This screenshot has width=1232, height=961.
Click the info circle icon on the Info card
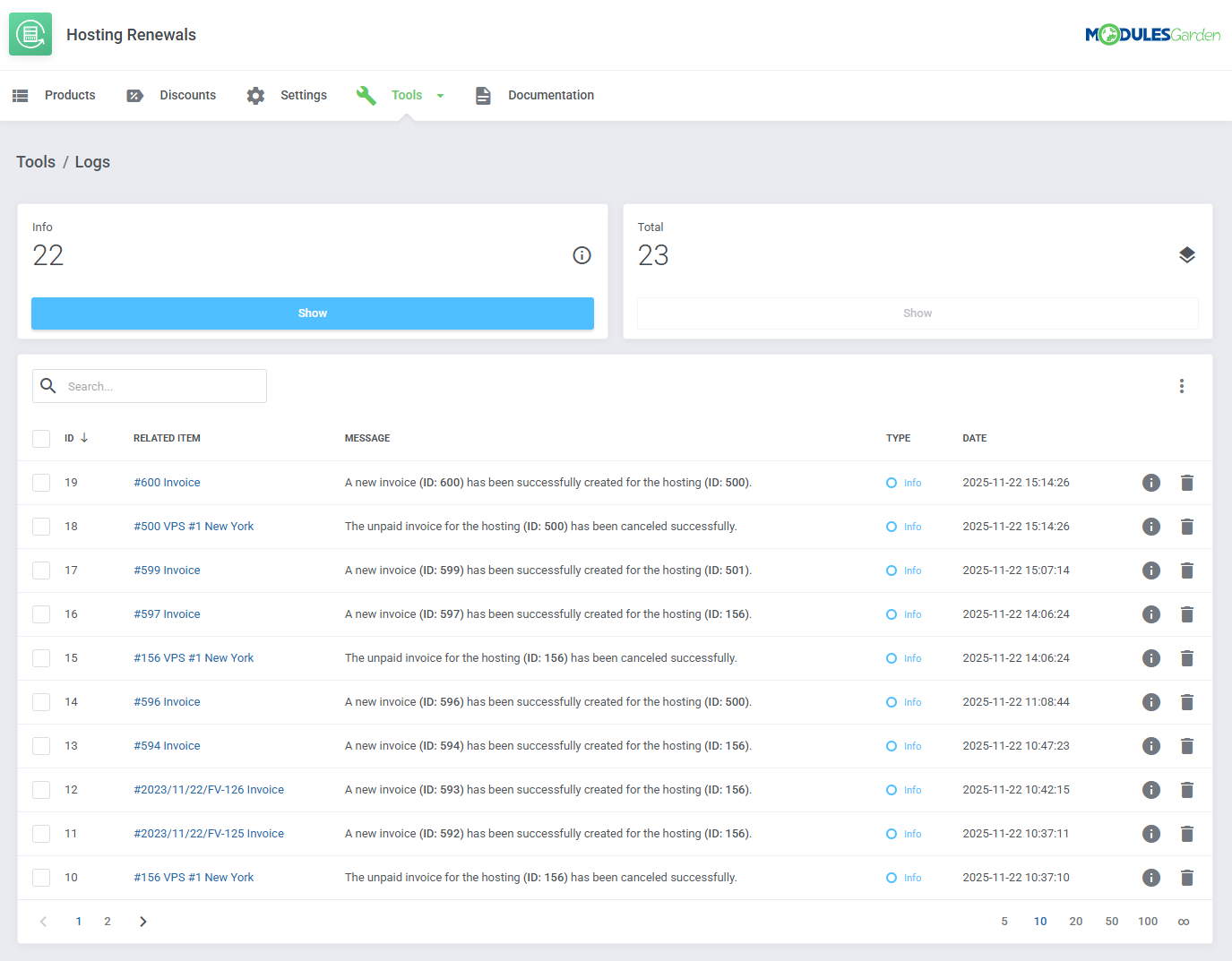pyautogui.click(x=582, y=255)
